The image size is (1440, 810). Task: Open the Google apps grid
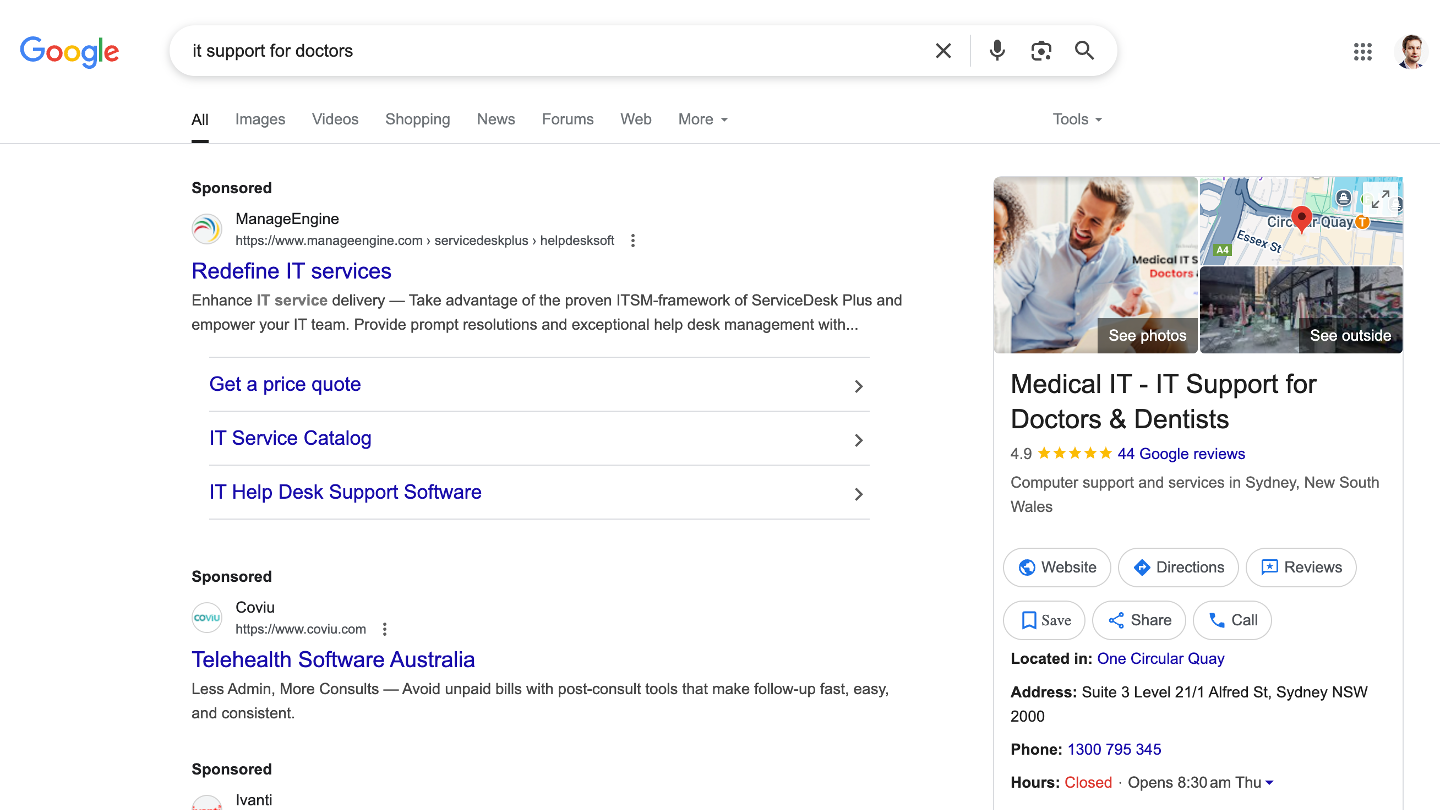tap(1363, 52)
